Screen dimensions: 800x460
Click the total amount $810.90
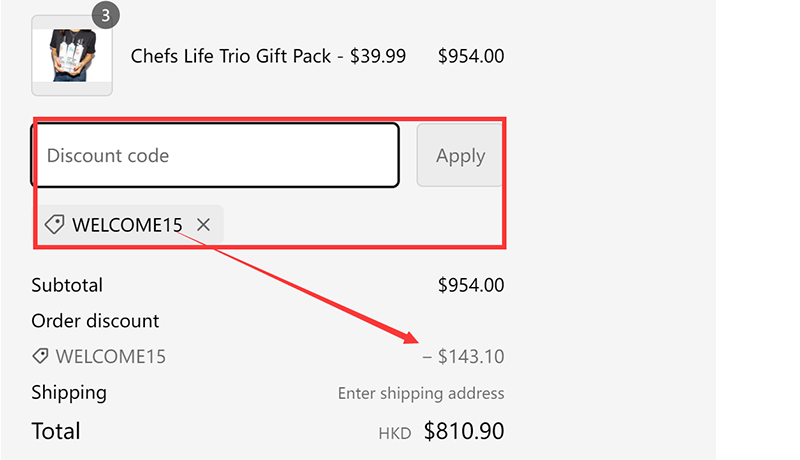coord(464,431)
